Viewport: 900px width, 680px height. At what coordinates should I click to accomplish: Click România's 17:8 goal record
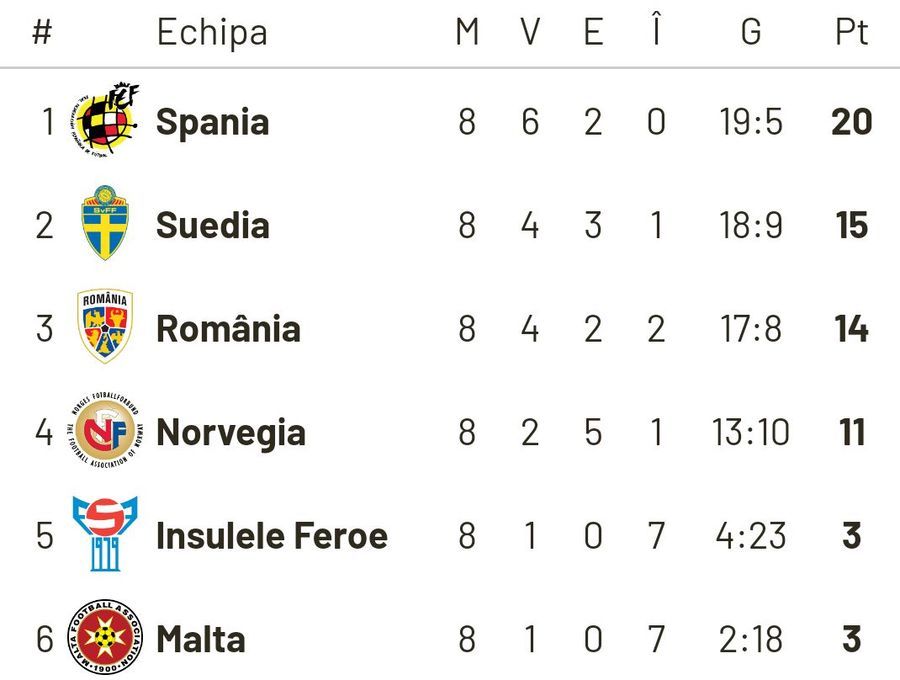pyautogui.click(x=751, y=328)
